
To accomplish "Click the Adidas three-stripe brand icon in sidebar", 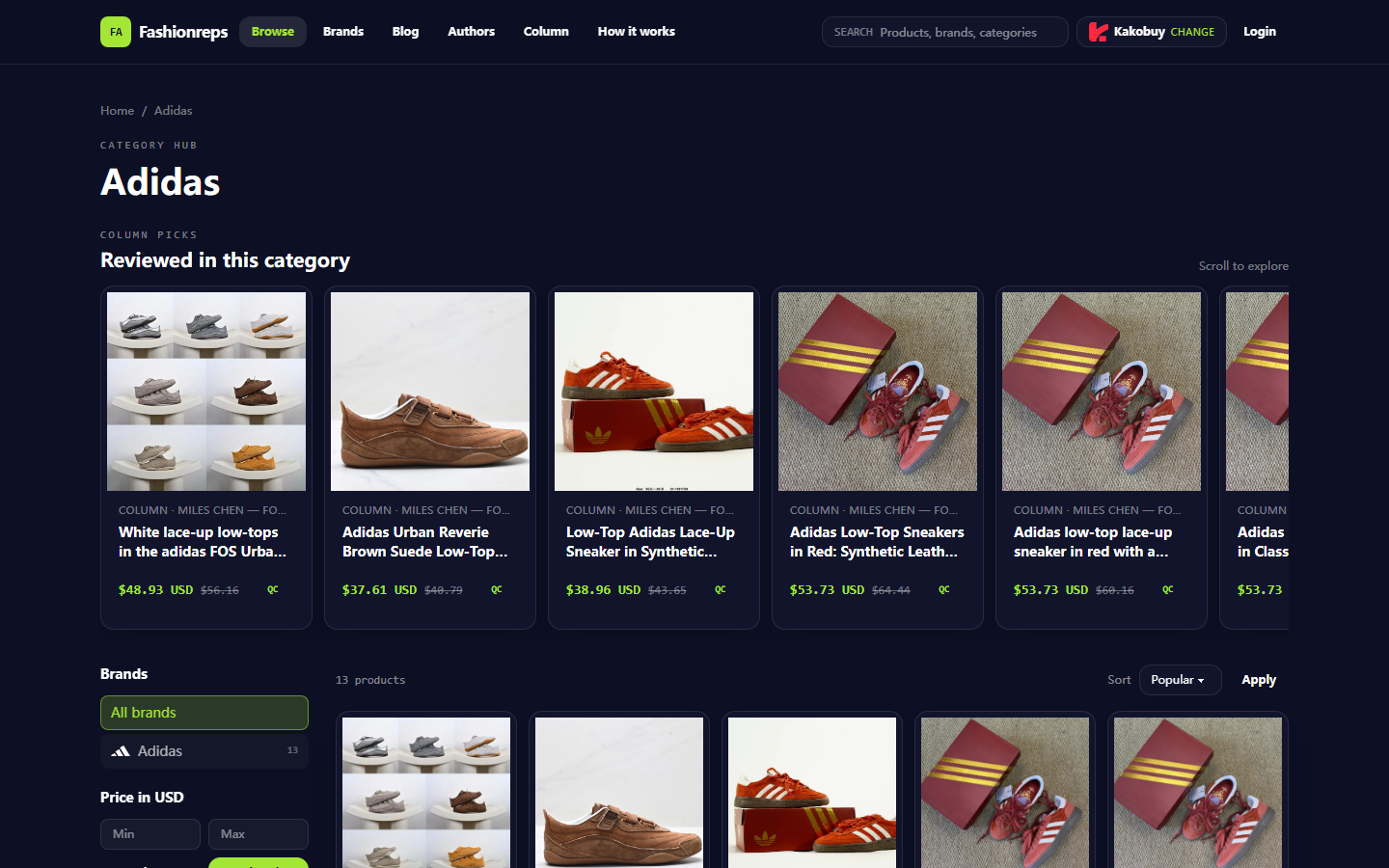I will [x=121, y=751].
